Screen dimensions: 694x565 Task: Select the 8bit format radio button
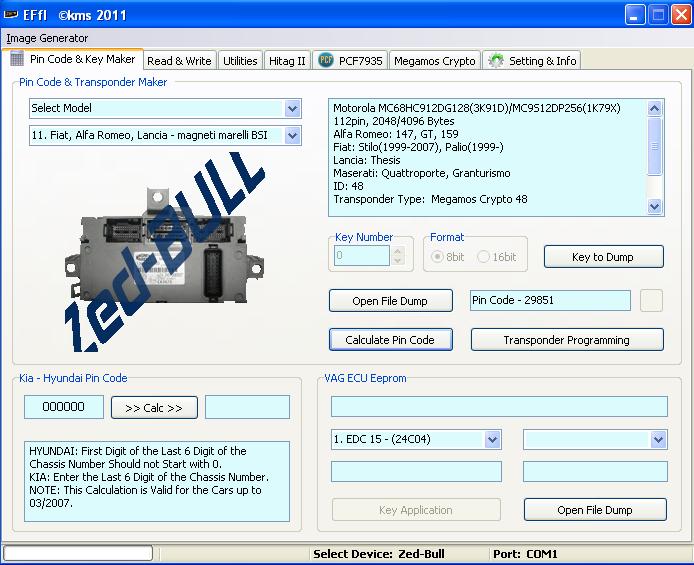pos(437,257)
